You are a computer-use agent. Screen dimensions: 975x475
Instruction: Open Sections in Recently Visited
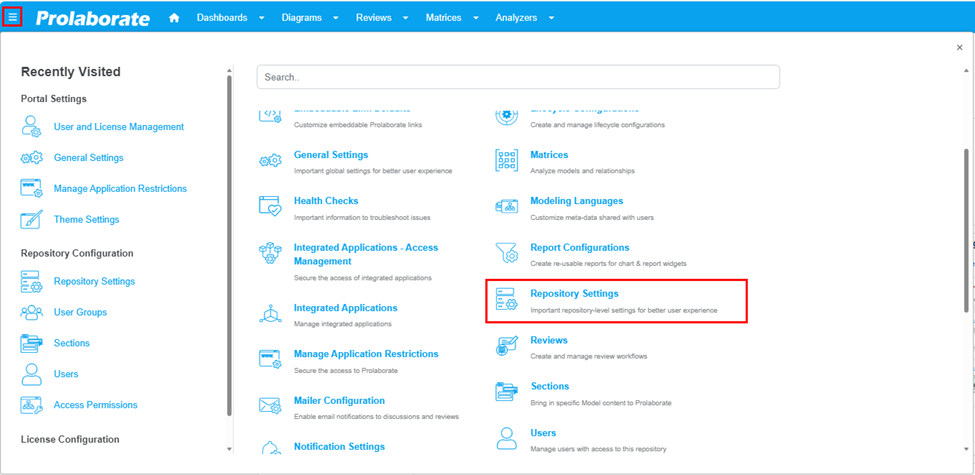(72, 343)
